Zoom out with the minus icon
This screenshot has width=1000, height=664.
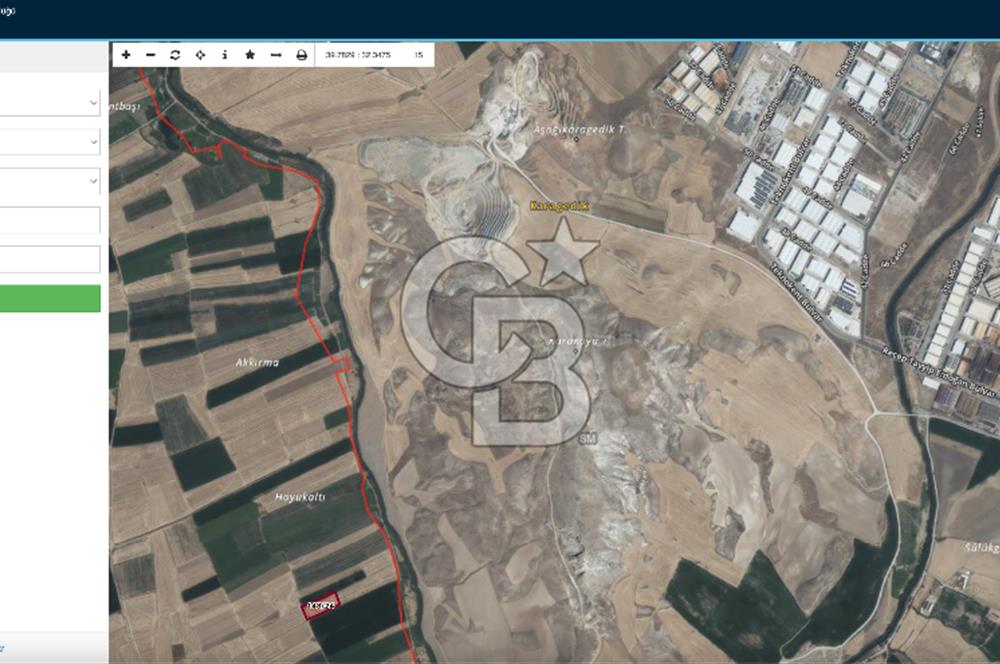(150, 55)
